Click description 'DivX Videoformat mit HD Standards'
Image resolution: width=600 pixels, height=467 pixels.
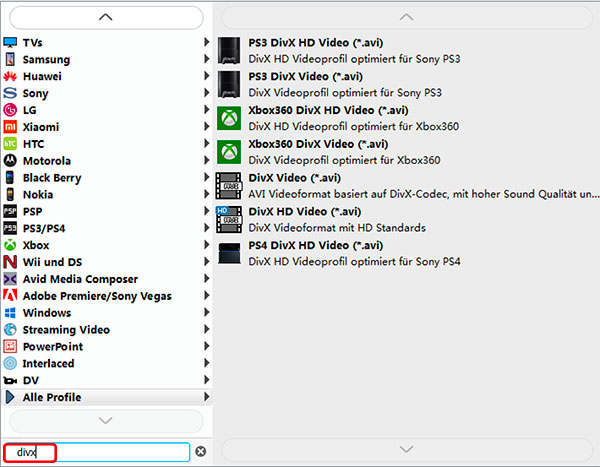(337, 228)
